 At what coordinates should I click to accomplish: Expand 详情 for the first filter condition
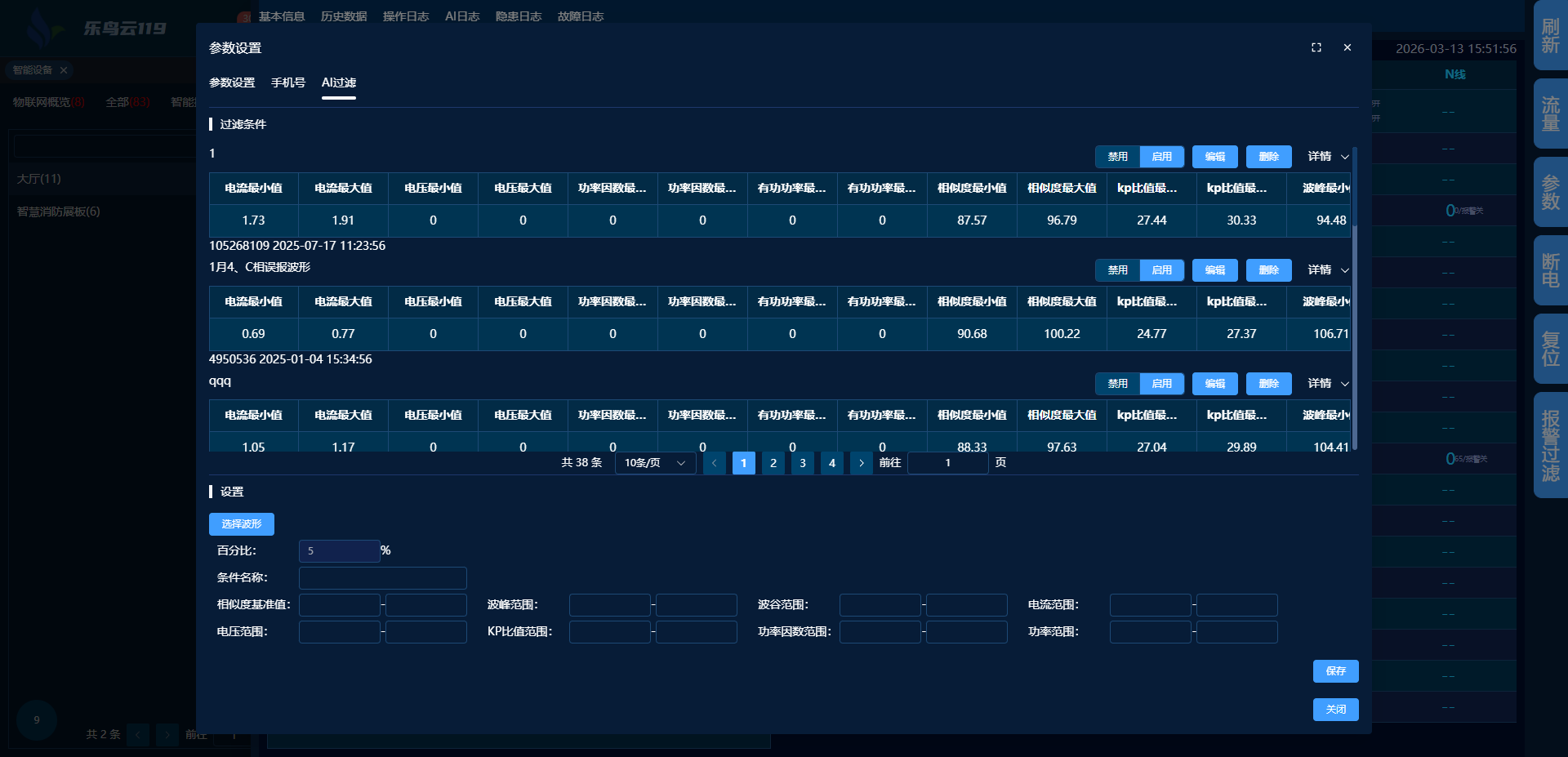1327,157
